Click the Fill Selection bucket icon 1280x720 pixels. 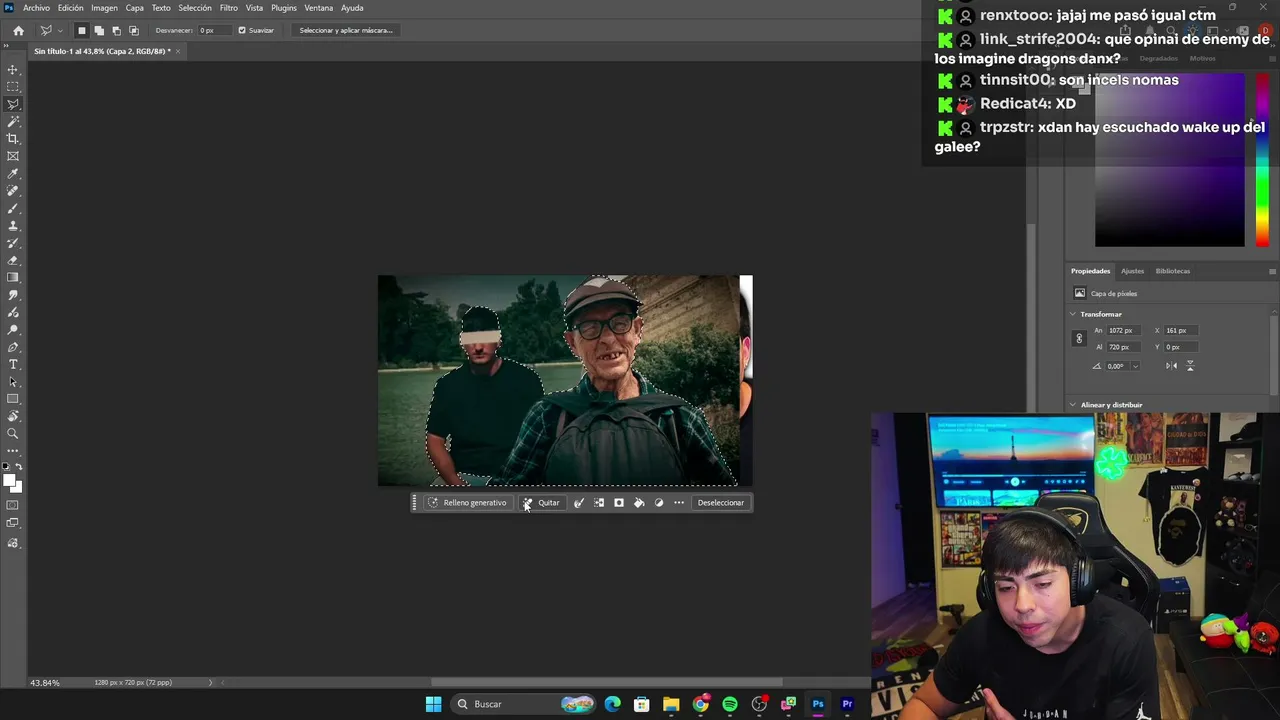coord(639,503)
